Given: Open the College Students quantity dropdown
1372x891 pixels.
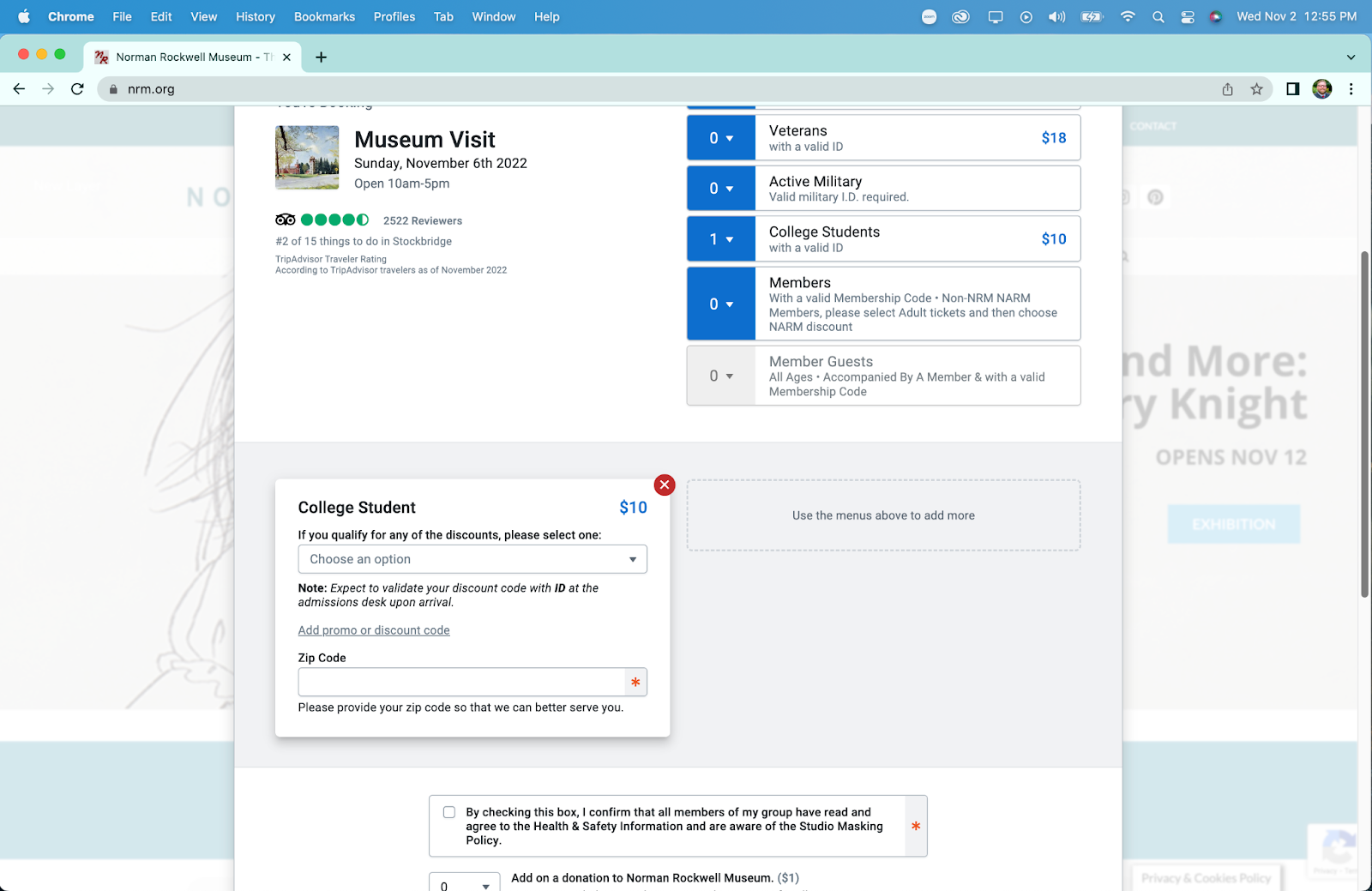Looking at the screenshot, I should [x=721, y=239].
